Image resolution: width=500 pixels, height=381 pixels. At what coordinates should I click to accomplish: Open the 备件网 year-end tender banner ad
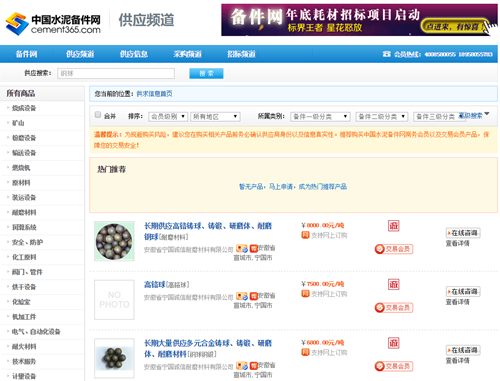point(359,20)
